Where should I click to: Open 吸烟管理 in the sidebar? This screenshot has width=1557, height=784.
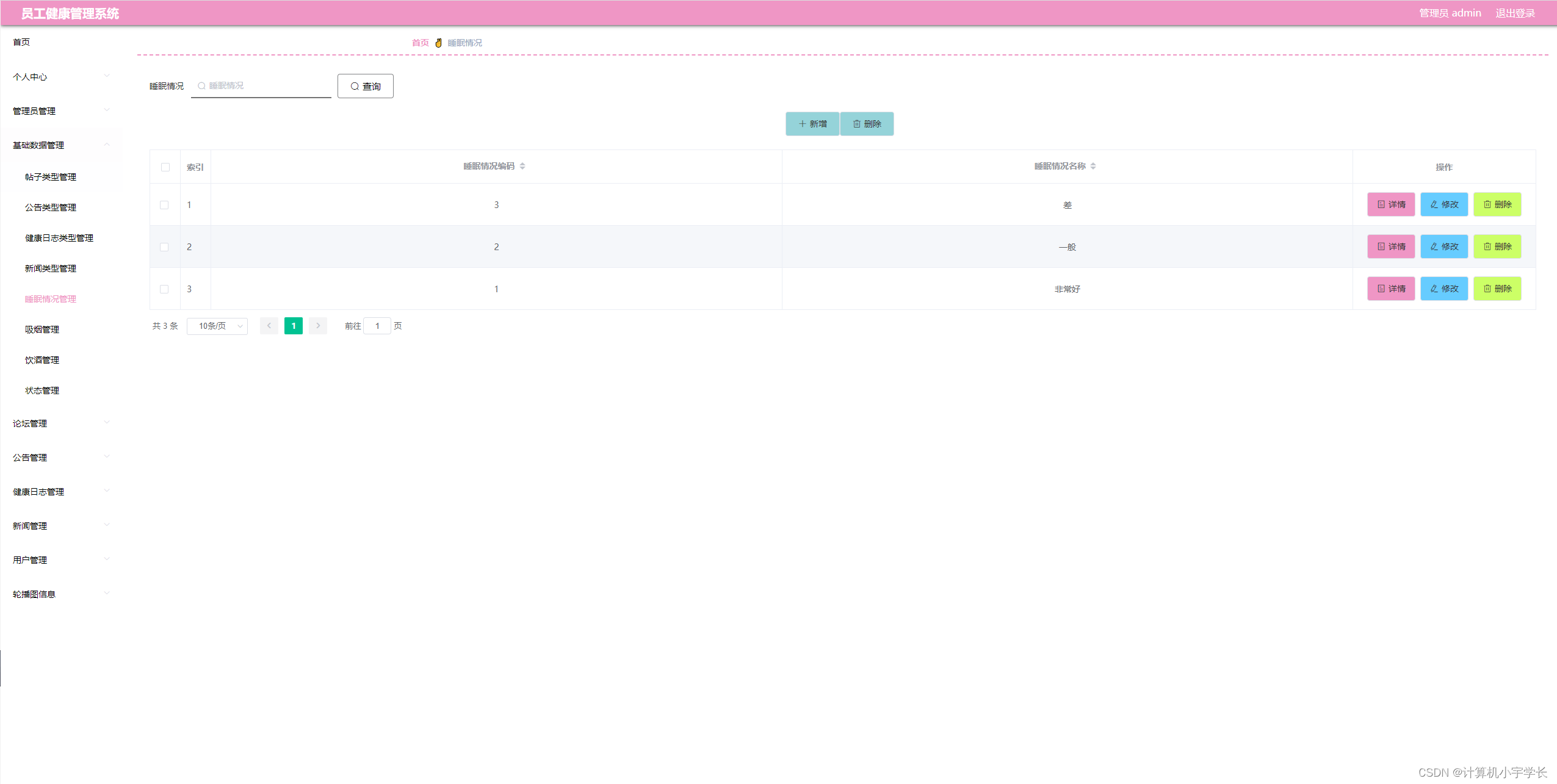coord(42,329)
